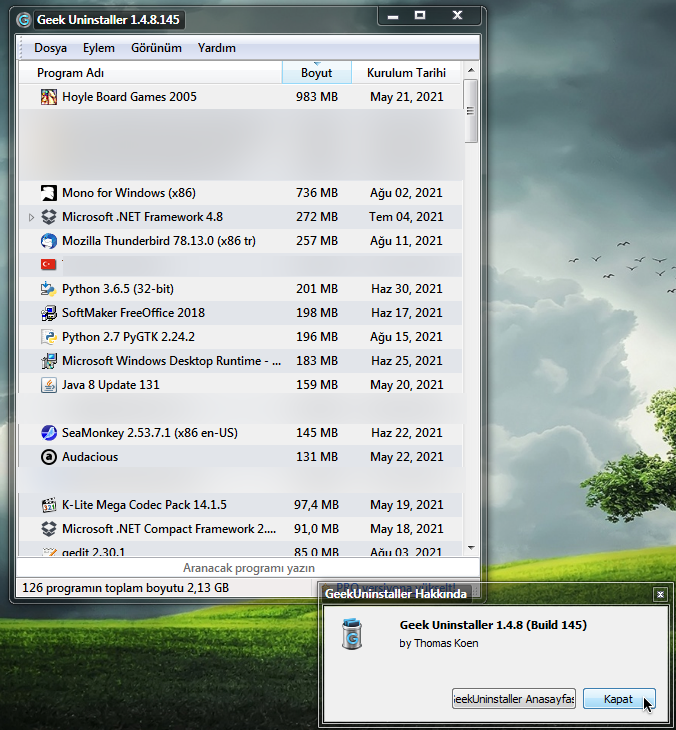676x730 pixels.
Task: Select the Audacious entry
Action: (240, 457)
